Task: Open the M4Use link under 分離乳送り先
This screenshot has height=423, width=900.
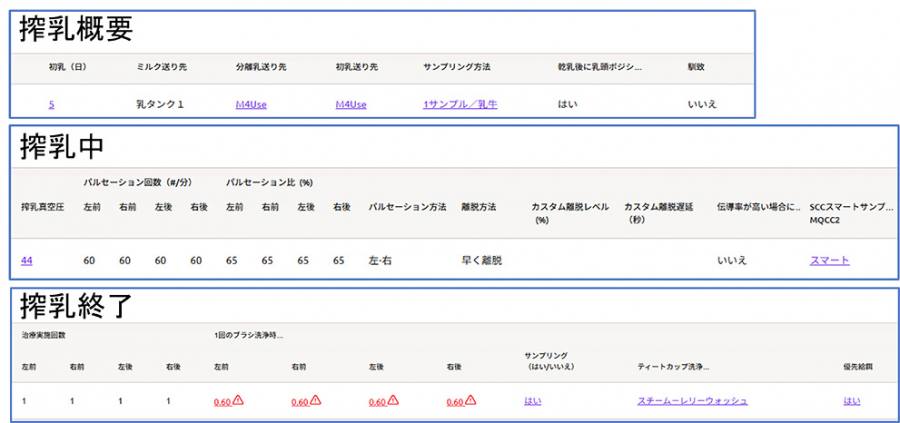Action: click(x=251, y=104)
